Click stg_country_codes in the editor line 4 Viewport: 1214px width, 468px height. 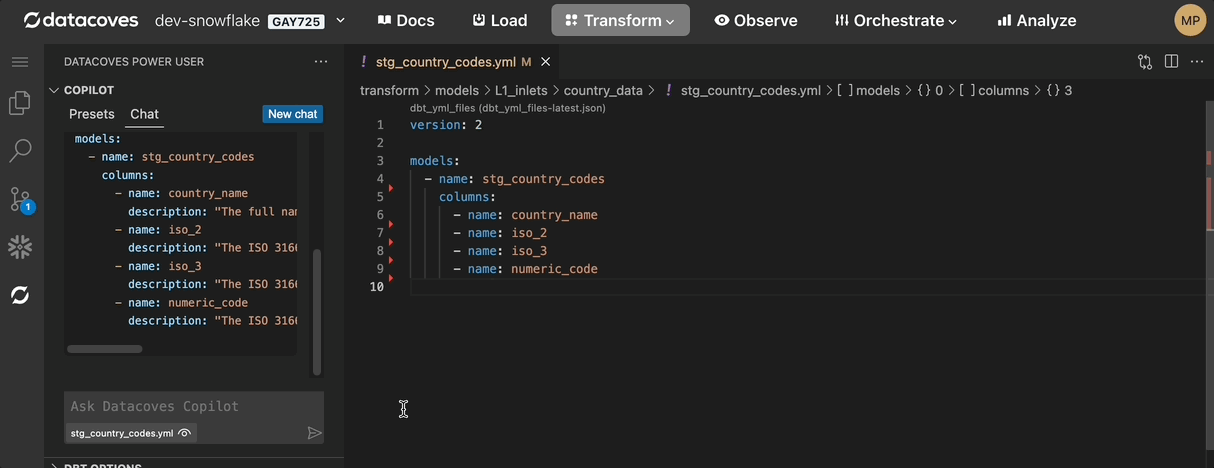tap(543, 179)
